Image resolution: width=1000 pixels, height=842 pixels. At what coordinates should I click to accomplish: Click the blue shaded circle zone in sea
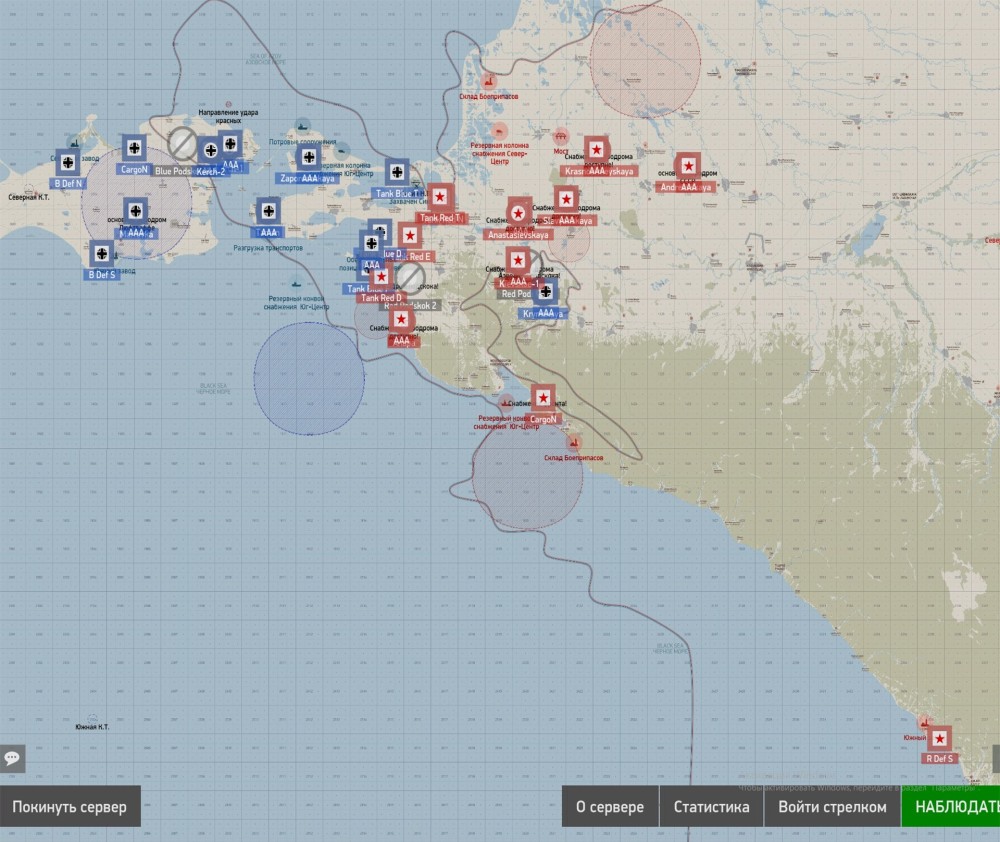click(x=309, y=379)
